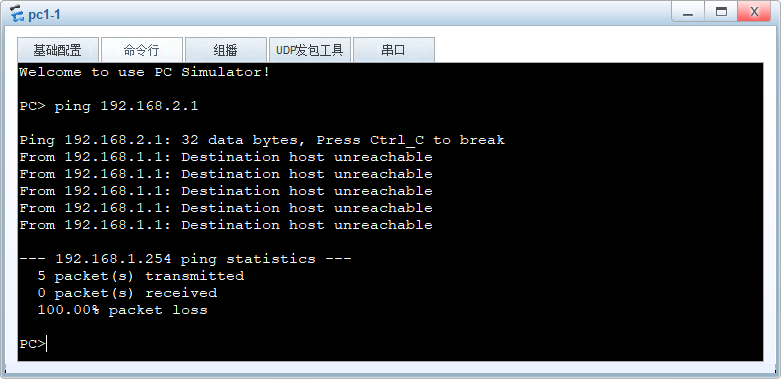Place cursor at the final PC> prompt

click(x=33, y=344)
